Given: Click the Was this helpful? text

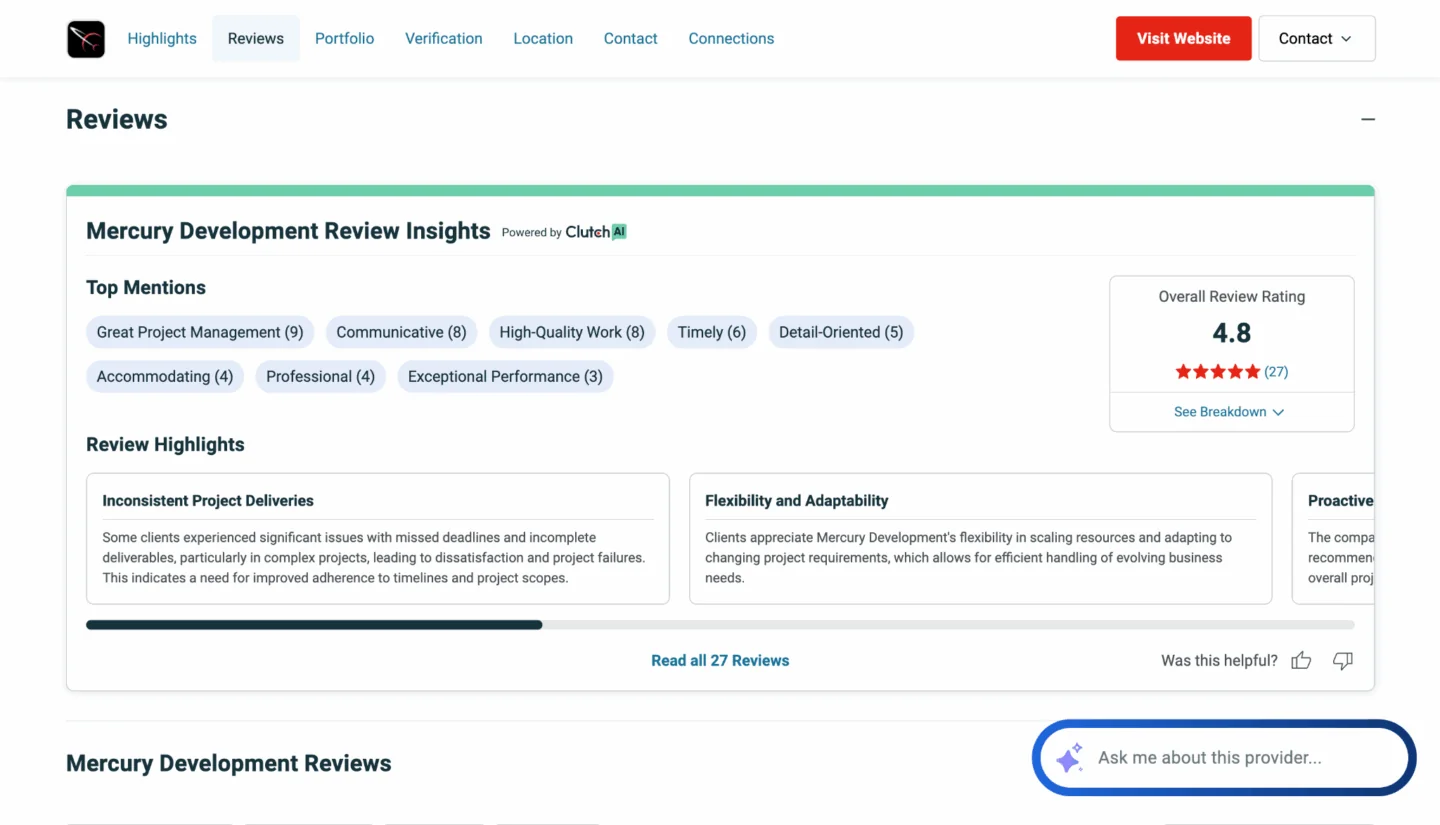Looking at the screenshot, I should (1219, 660).
